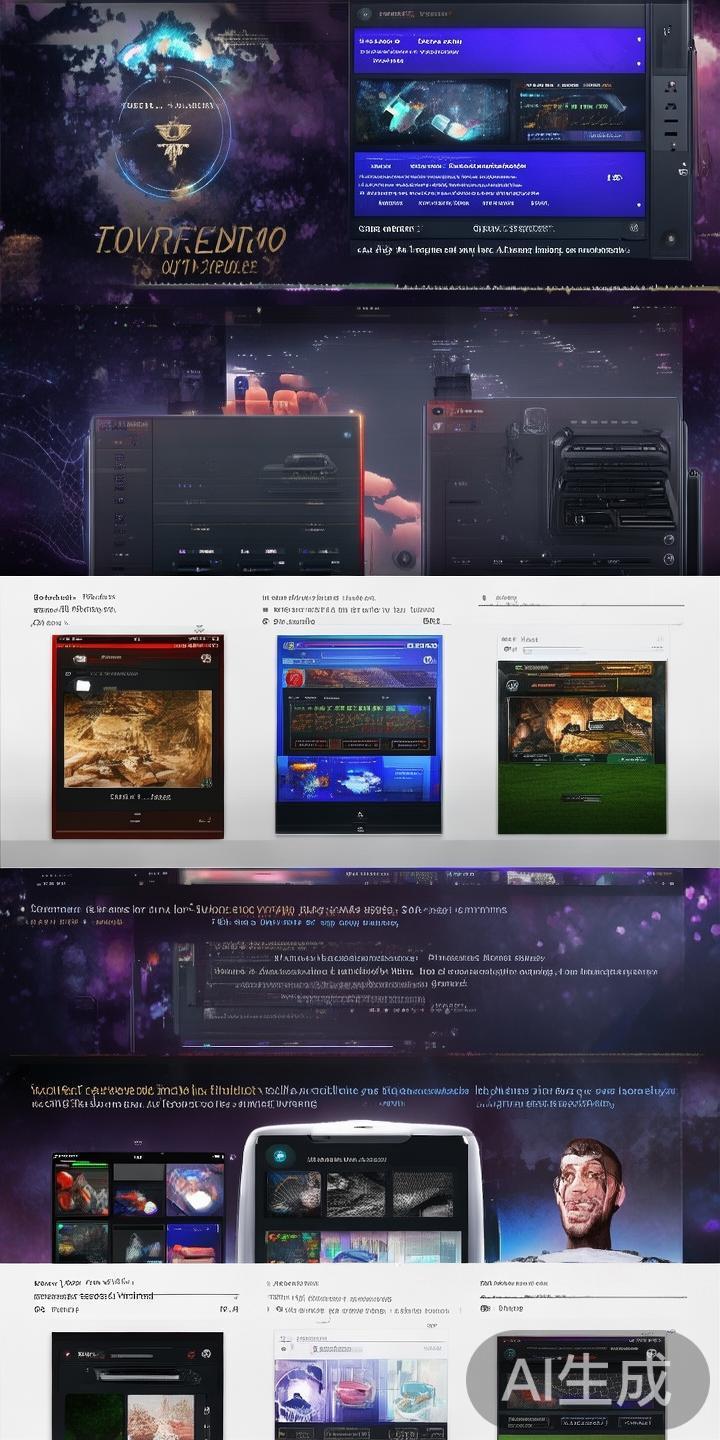Click the teal round icon on tablet screen
720x1440 pixels.
tap(281, 1155)
